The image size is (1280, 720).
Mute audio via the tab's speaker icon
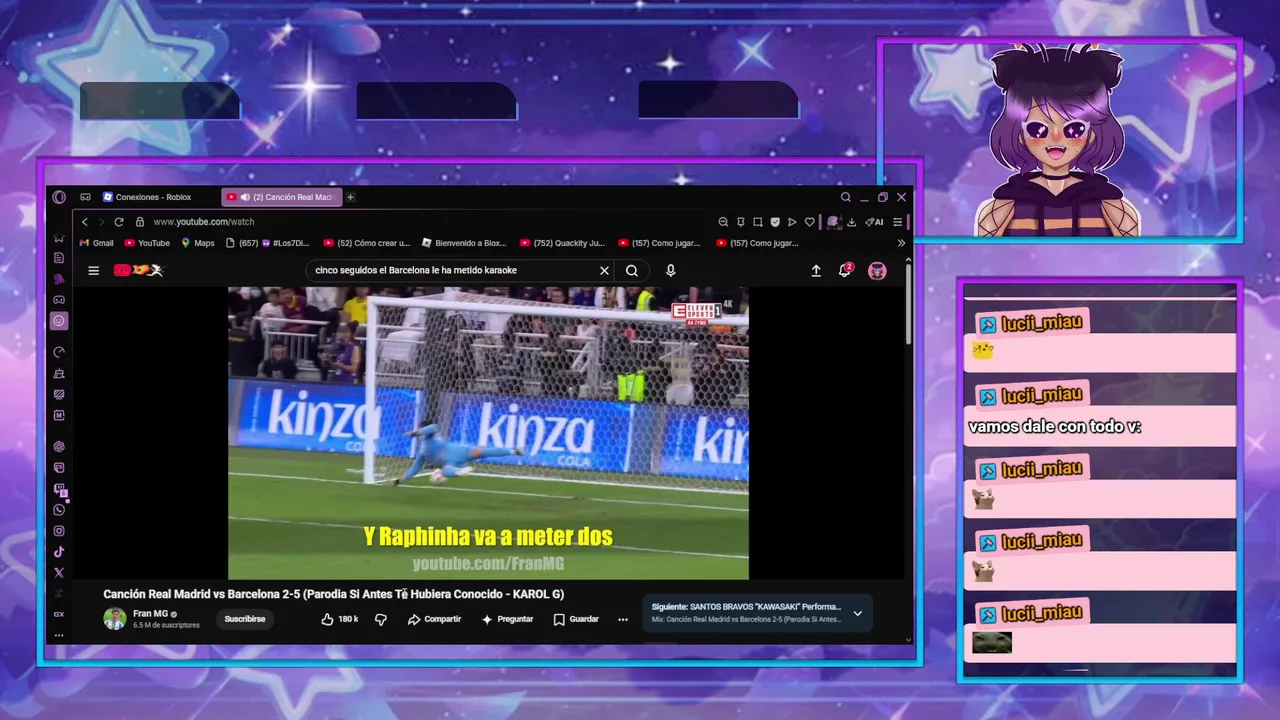tap(245, 197)
